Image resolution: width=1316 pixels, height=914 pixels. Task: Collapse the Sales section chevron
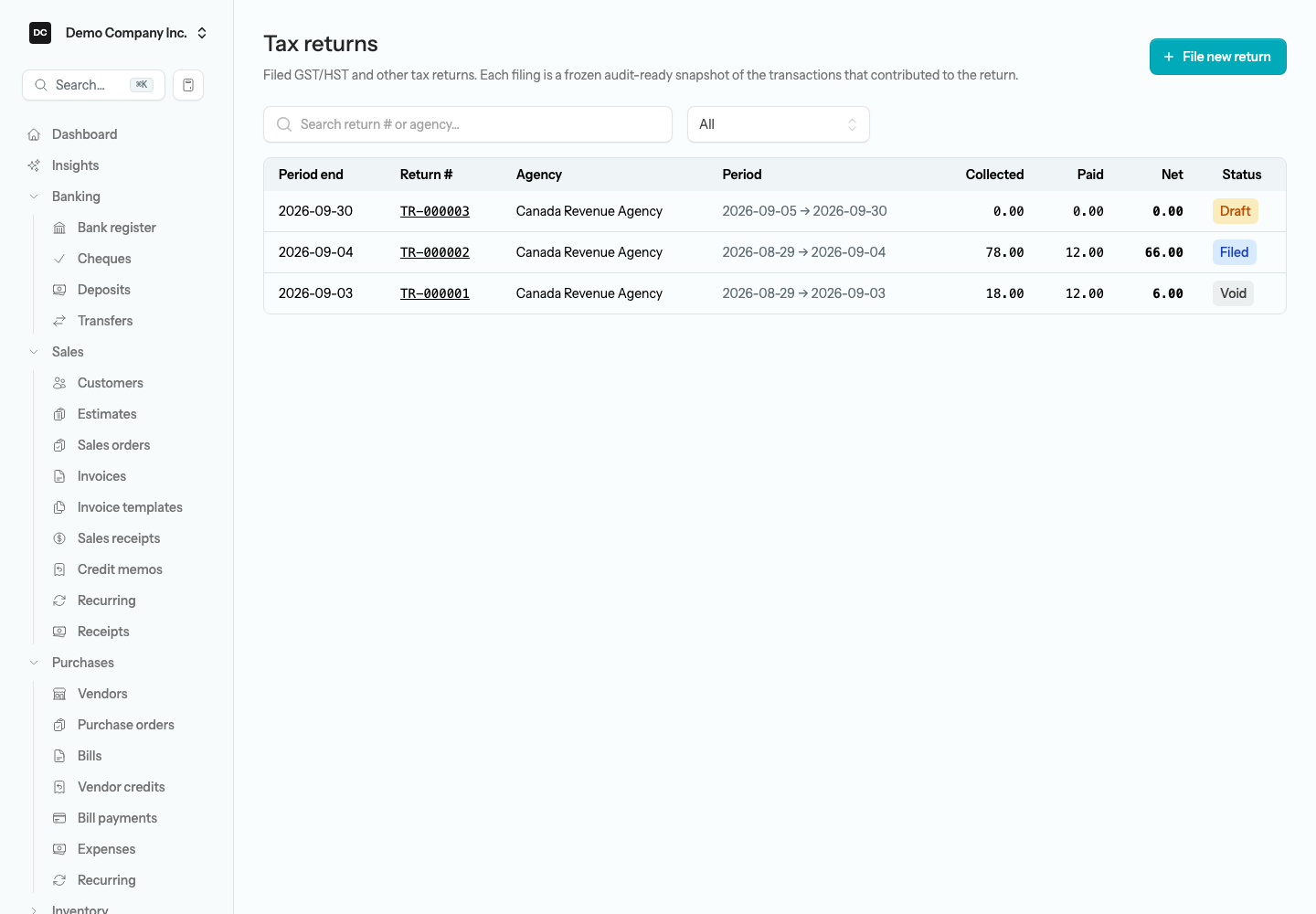click(34, 352)
